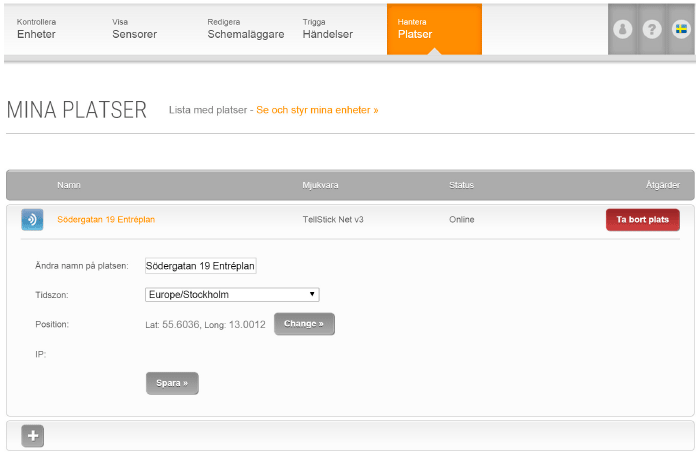
Task: Select the Händelser tab
Action: tap(327, 28)
